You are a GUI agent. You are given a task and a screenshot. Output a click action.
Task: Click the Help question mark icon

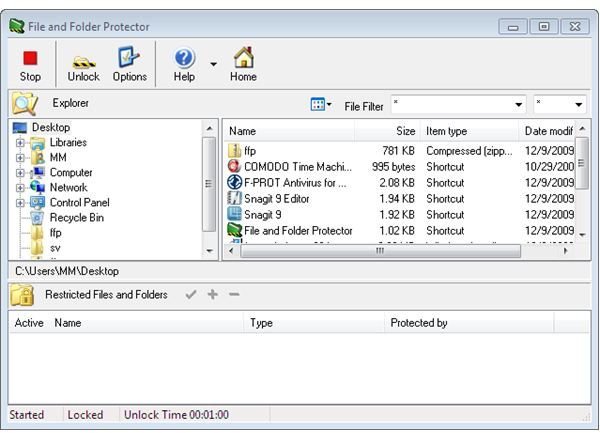click(184, 58)
